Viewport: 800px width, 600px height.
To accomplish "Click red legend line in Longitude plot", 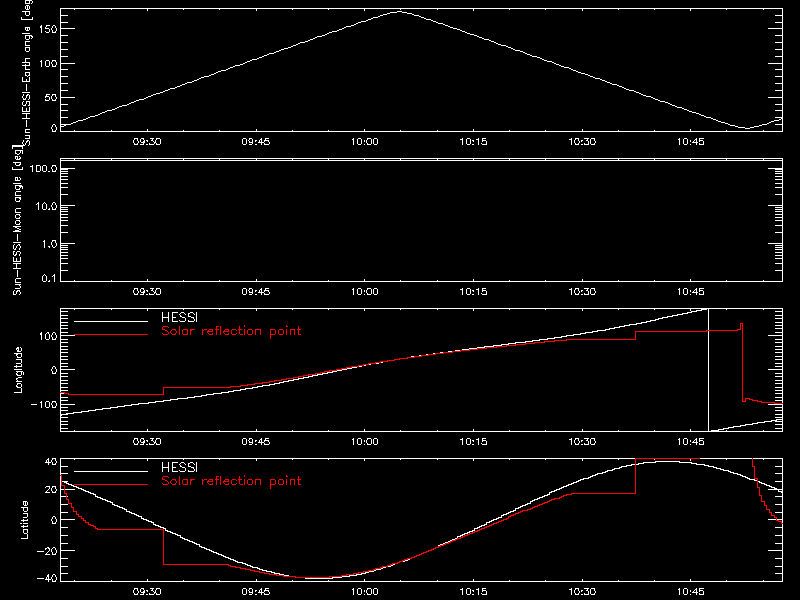I will 111,335.
